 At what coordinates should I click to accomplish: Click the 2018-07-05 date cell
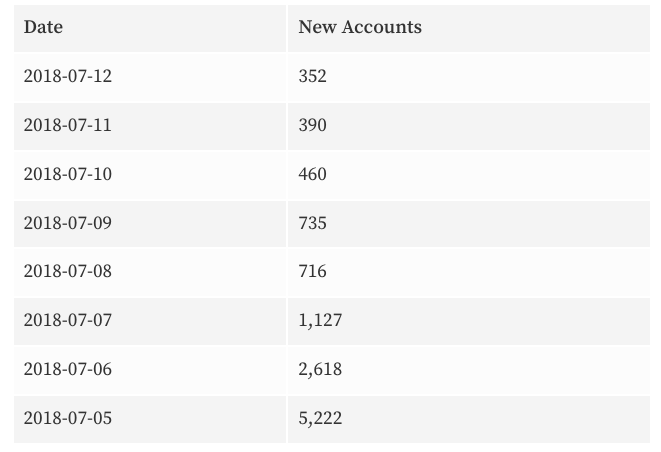68,419
